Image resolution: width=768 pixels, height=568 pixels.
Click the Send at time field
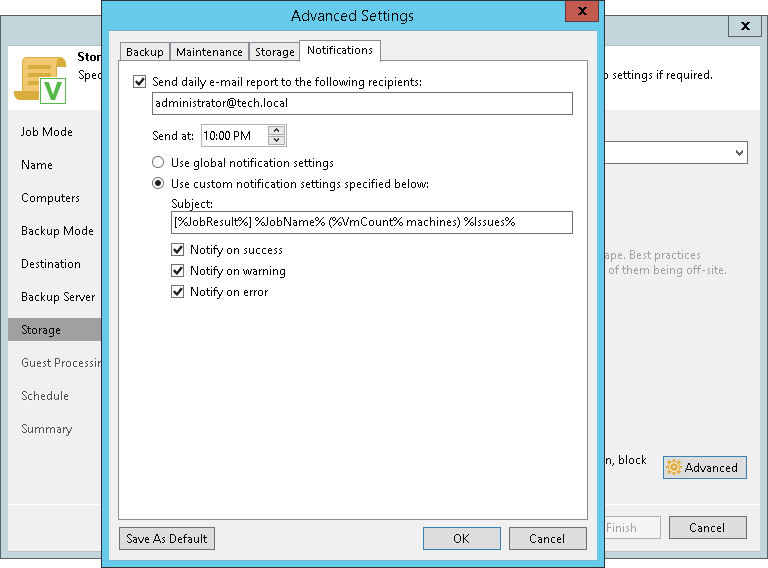(235, 136)
